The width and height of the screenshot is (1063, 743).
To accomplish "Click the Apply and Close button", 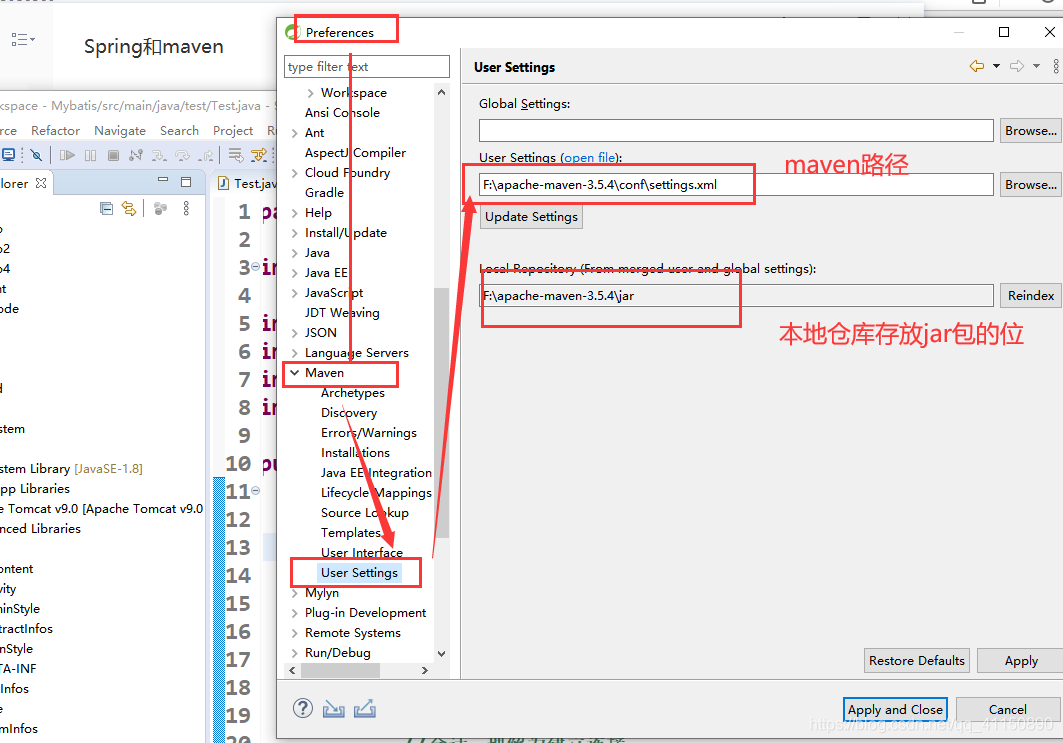I will (x=895, y=710).
